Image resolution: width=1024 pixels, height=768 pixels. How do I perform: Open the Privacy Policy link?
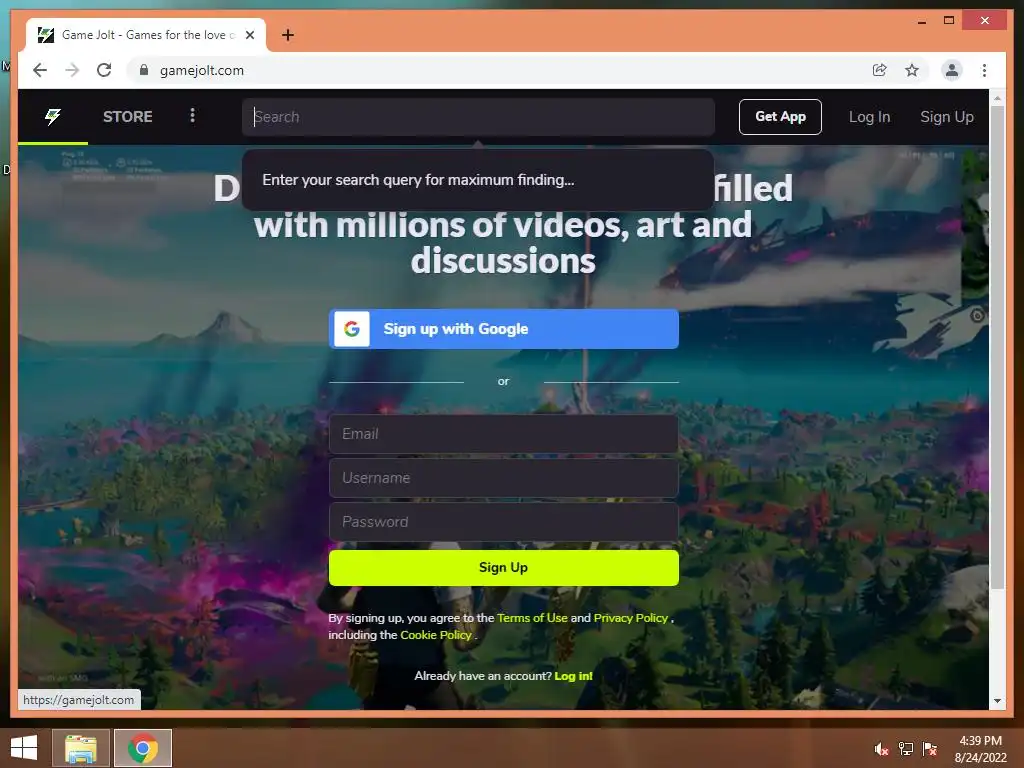(631, 618)
